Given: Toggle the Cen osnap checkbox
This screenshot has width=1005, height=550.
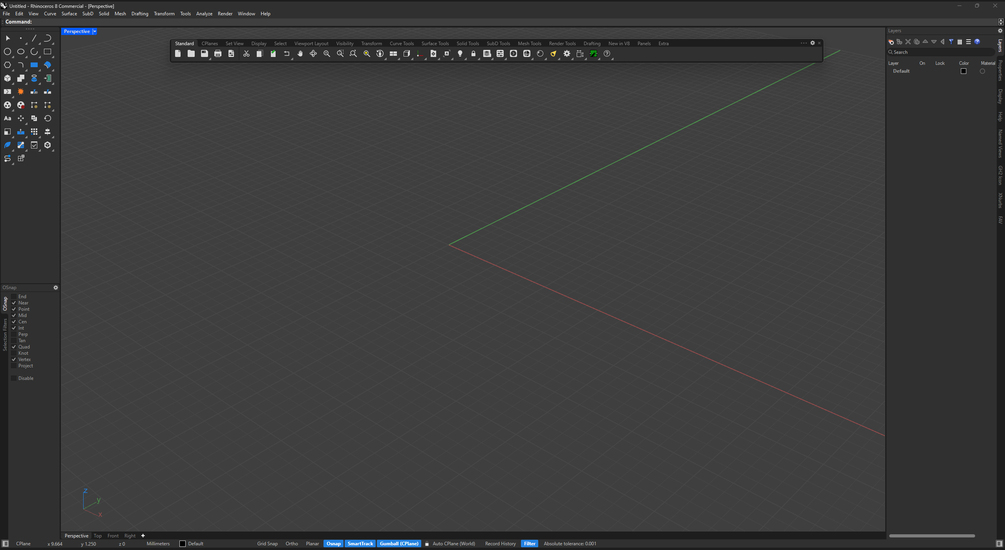Looking at the screenshot, I should [14, 322].
